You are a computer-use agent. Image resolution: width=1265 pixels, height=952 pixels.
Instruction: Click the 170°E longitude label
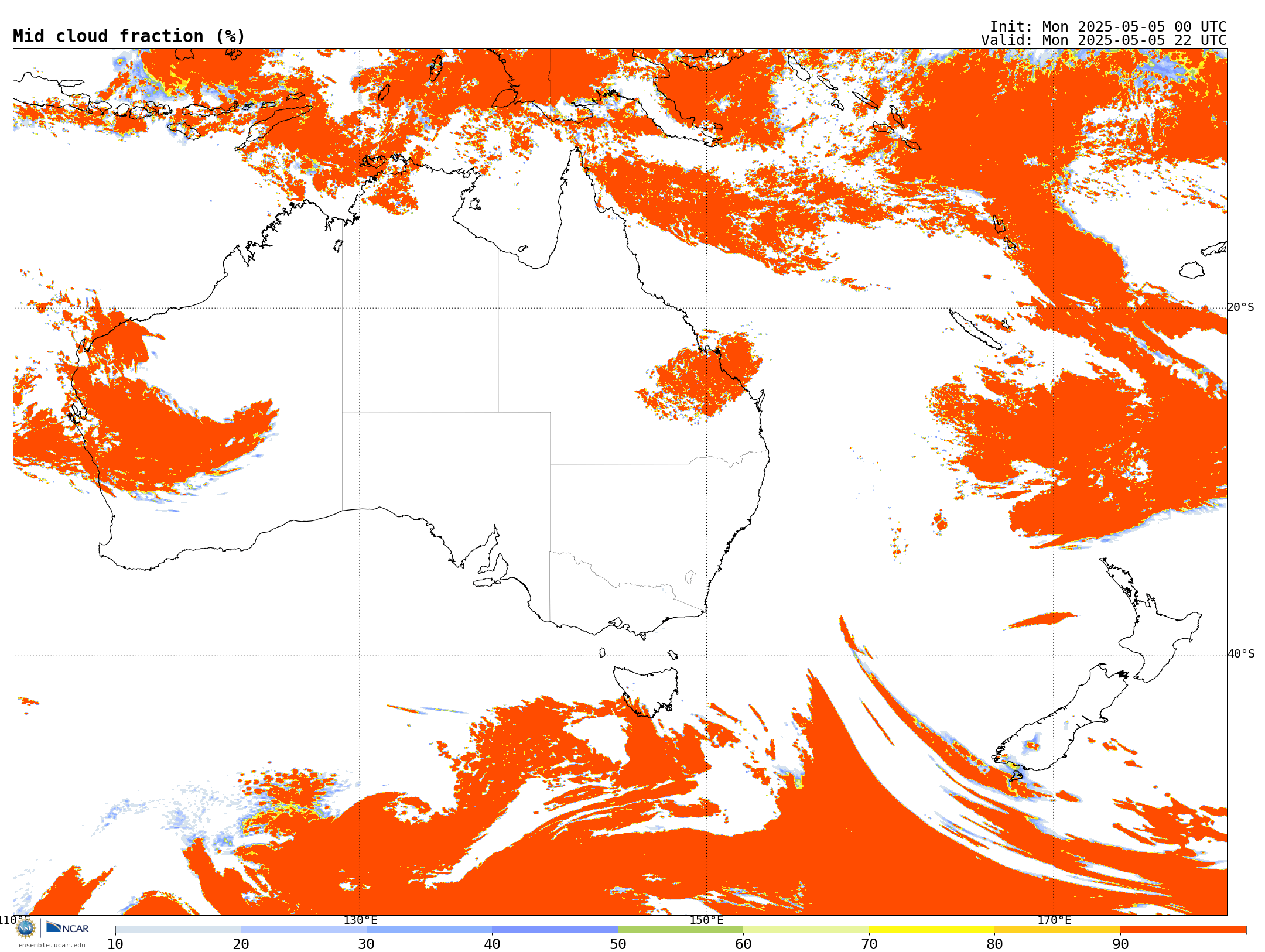1054,920
